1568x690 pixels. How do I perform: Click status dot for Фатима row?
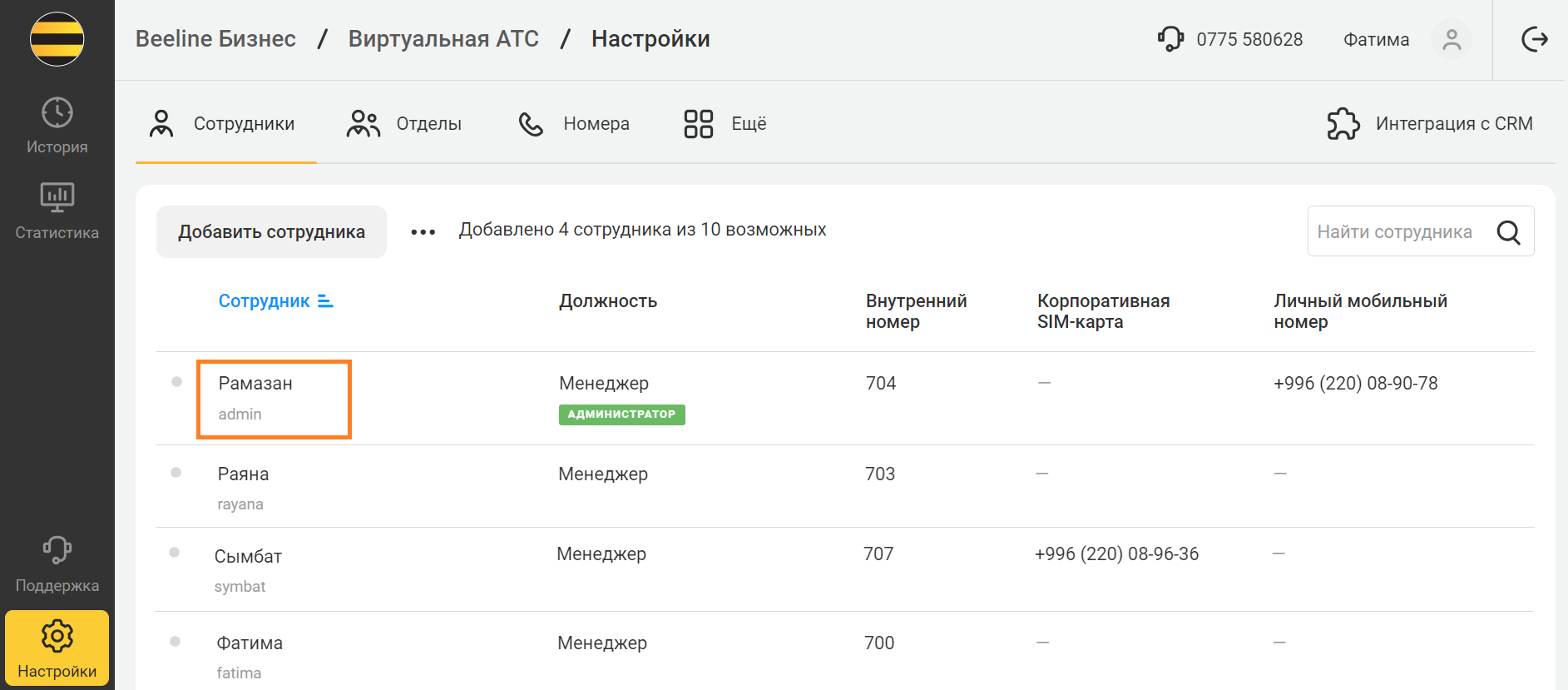175,642
